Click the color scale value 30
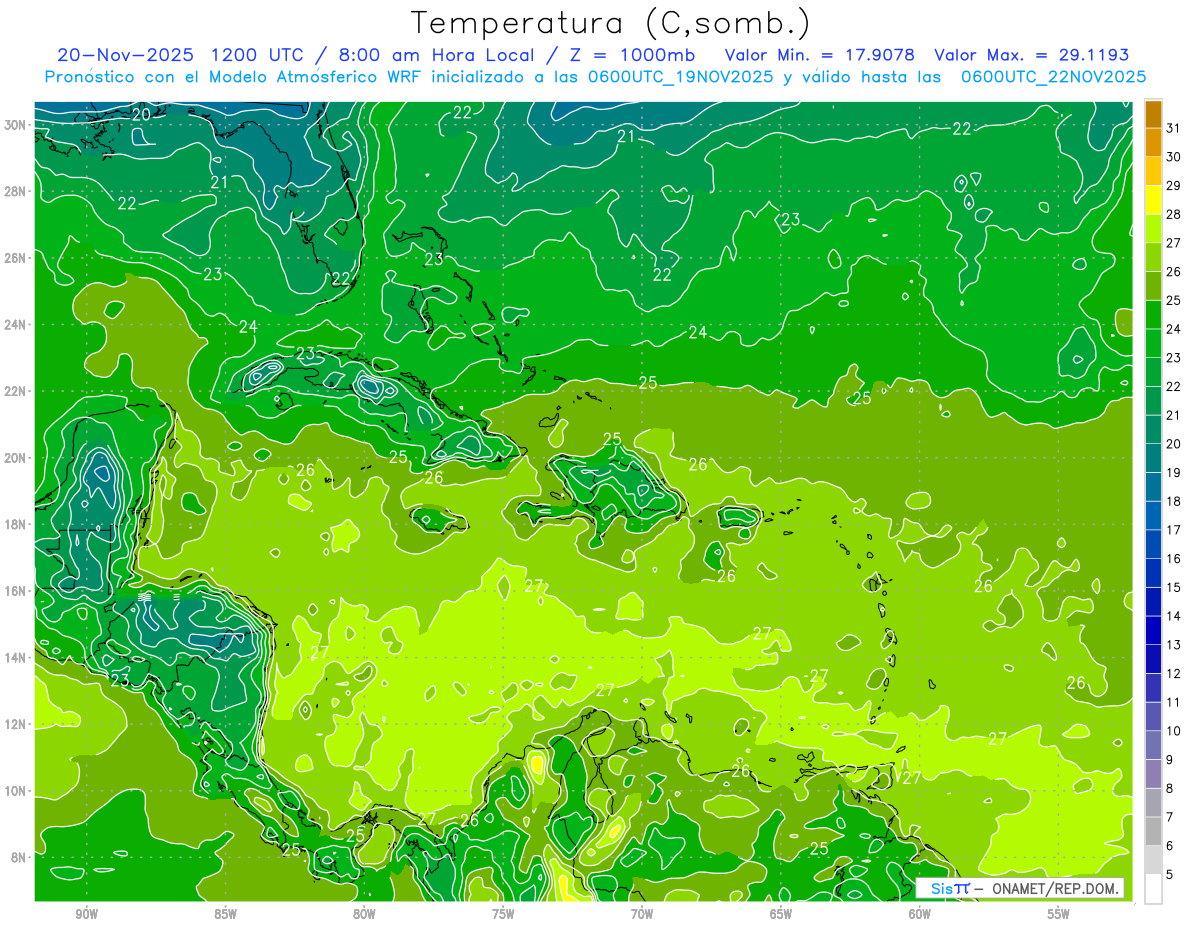Viewport: 1200px width, 927px height. point(1174,157)
